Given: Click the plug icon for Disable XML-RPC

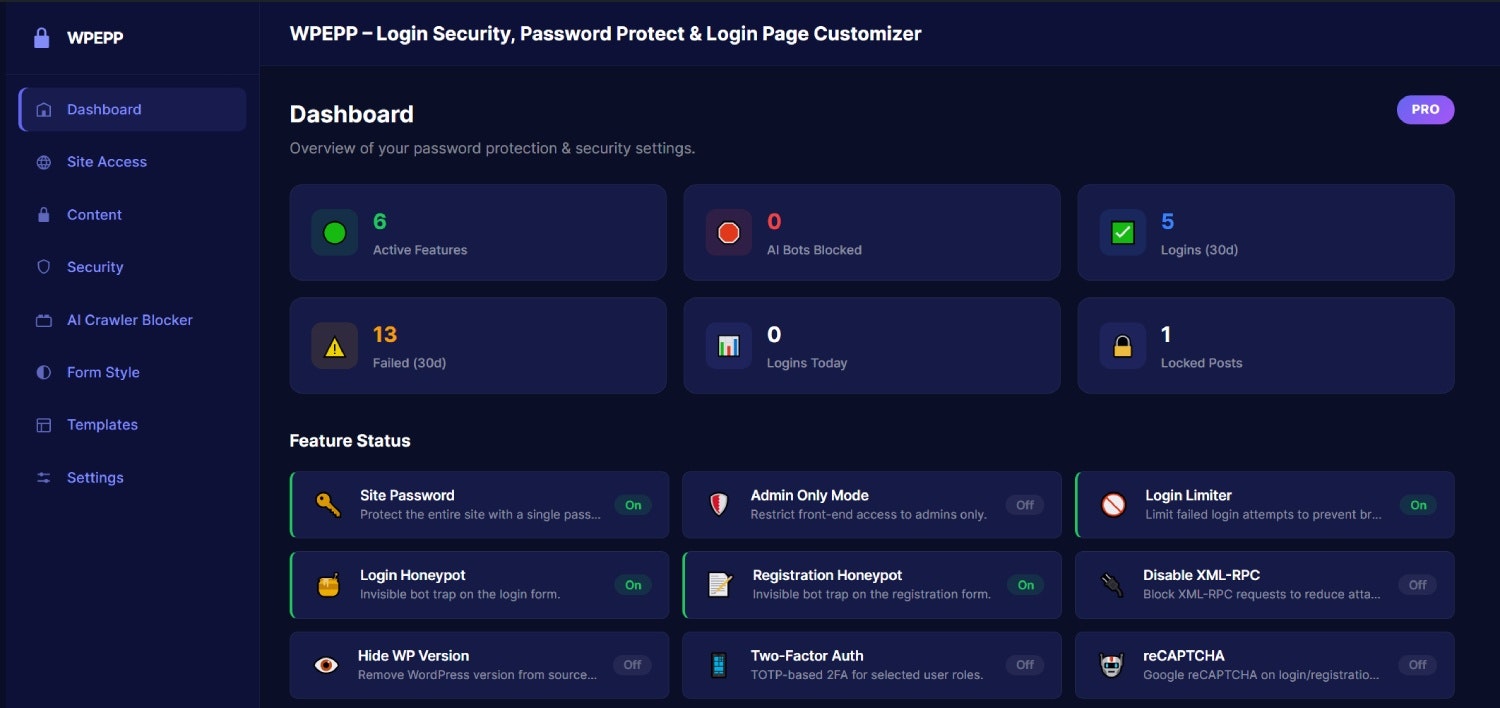Looking at the screenshot, I should (1111, 584).
